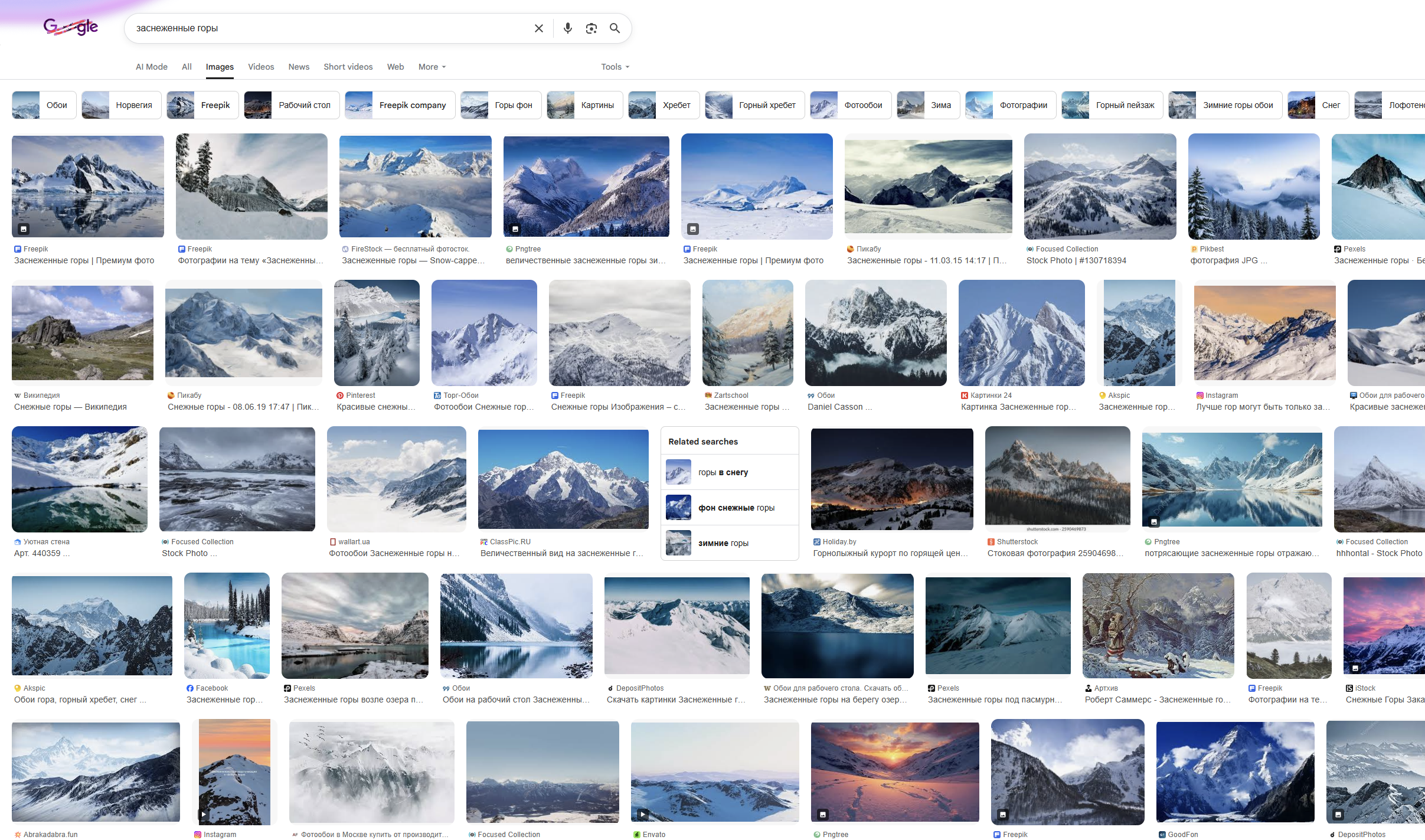The image size is (1425, 840).
Task: Click the Wikipedia favicon under Снежные горы
Action: (17, 396)
